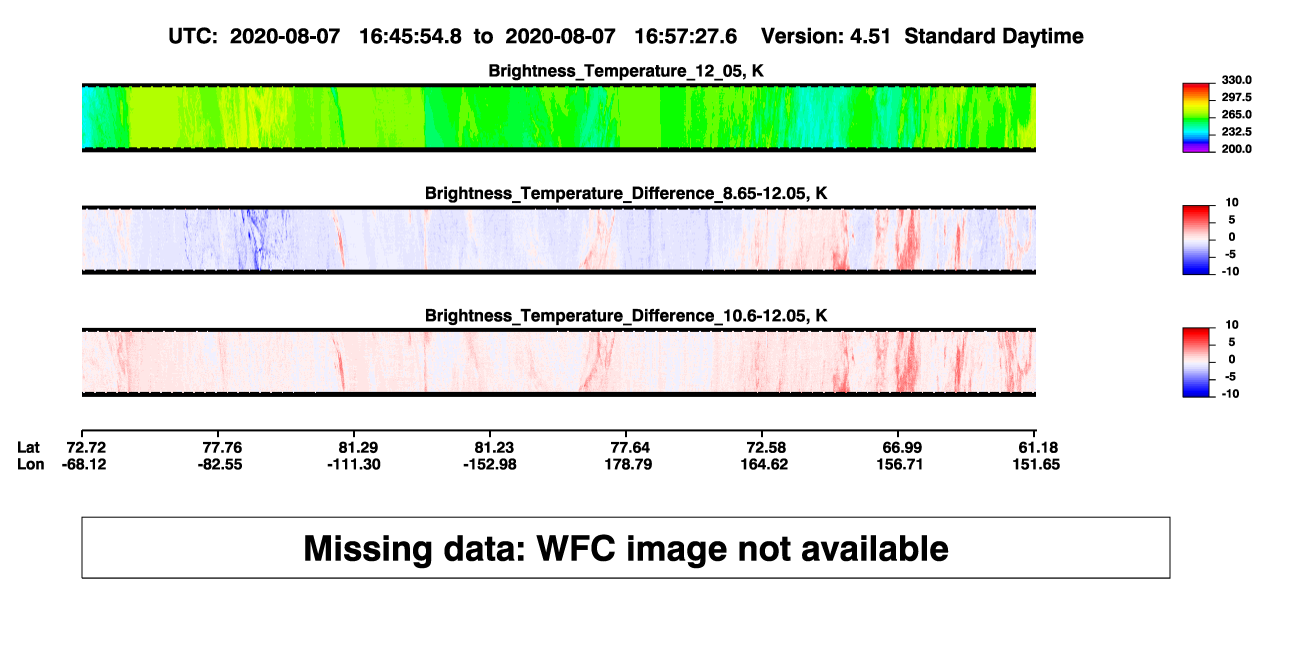Click the Lat axis label
This screenshot has width=1300, height=667.
(29, 446)
